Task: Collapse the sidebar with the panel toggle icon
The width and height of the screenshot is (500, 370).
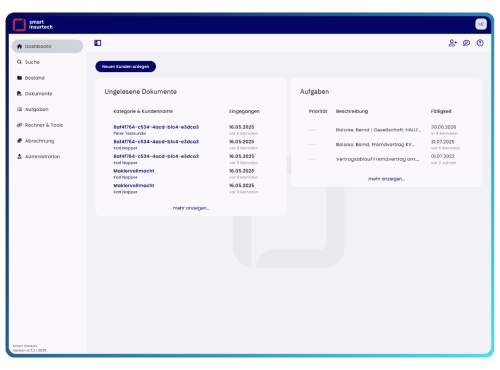Action: tap(98, 43)
